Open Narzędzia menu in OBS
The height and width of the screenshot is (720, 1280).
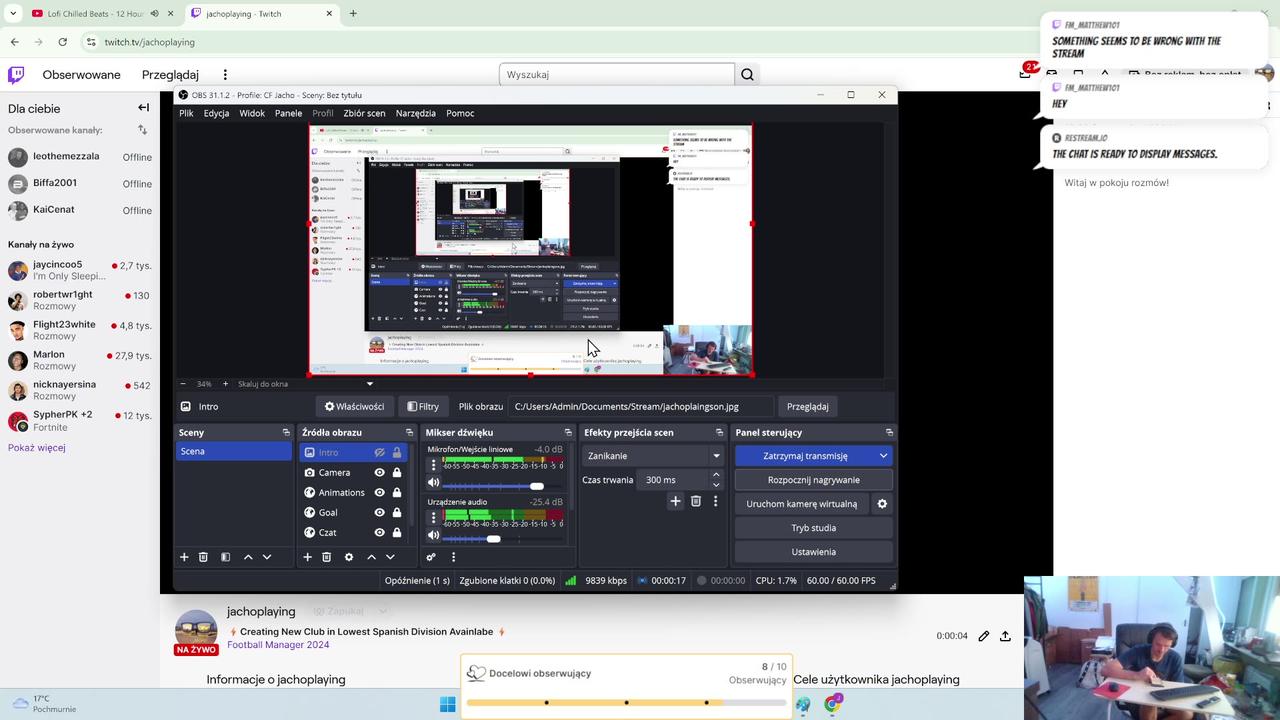[416, 113]
